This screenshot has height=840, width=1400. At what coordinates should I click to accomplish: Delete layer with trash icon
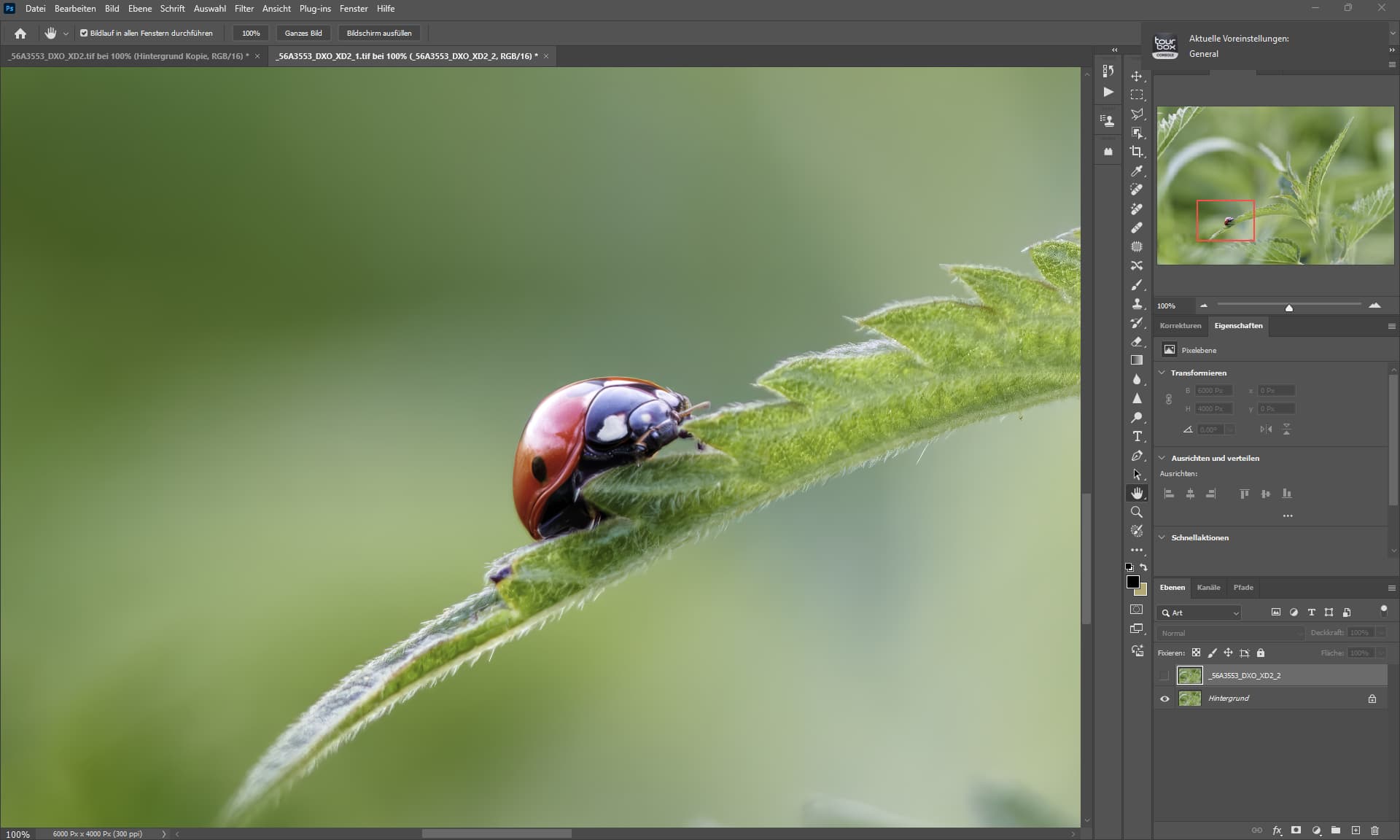click(1374, 830)
